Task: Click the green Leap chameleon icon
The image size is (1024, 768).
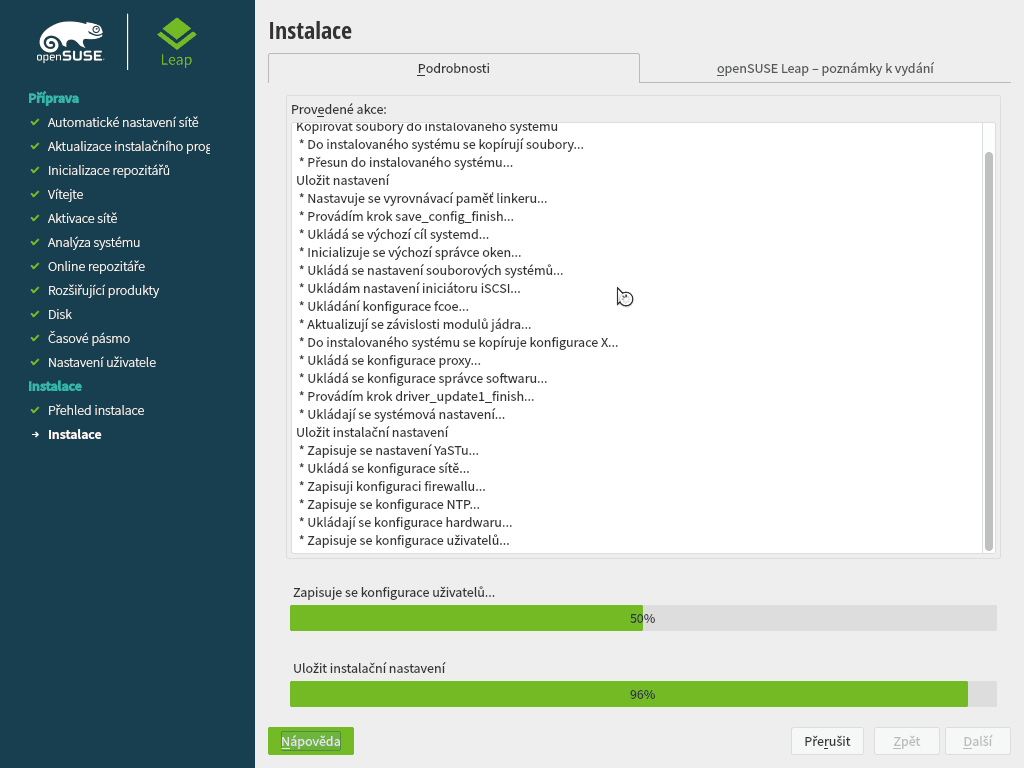Action: coord(175,32)
